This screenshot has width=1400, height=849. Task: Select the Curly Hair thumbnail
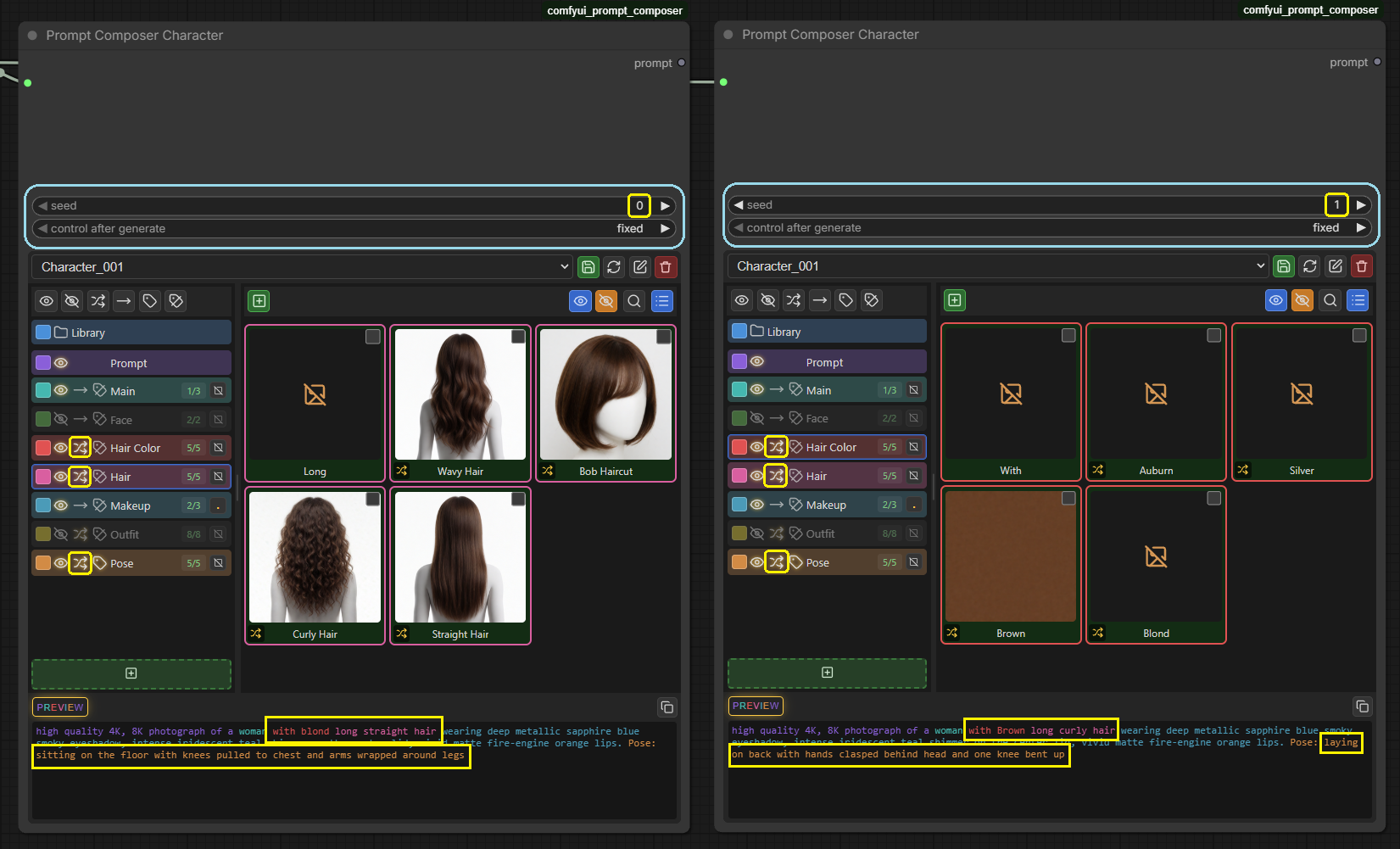(x=315, y=566)
